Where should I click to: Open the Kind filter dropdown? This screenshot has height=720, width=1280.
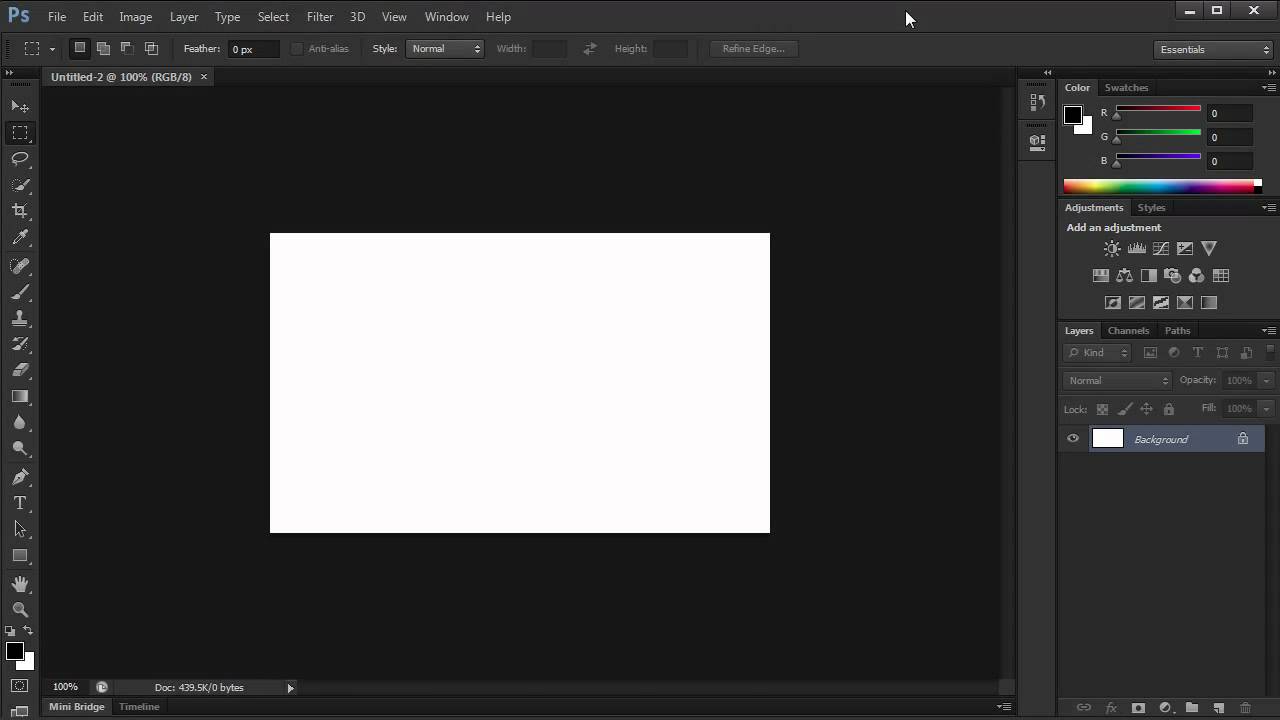(1097, 352)
